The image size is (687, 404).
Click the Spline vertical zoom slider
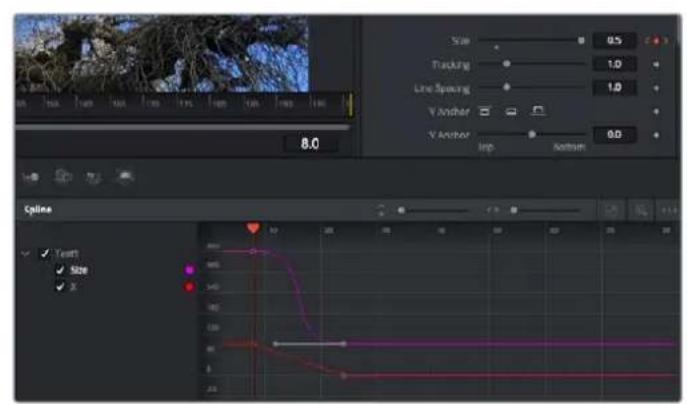coord(432,210)
